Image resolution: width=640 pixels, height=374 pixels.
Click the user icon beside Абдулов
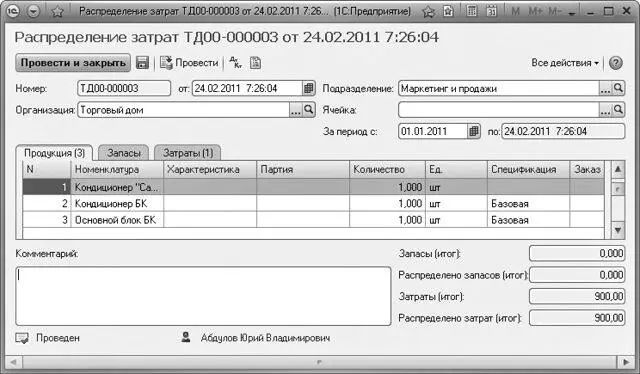(186, 337)
